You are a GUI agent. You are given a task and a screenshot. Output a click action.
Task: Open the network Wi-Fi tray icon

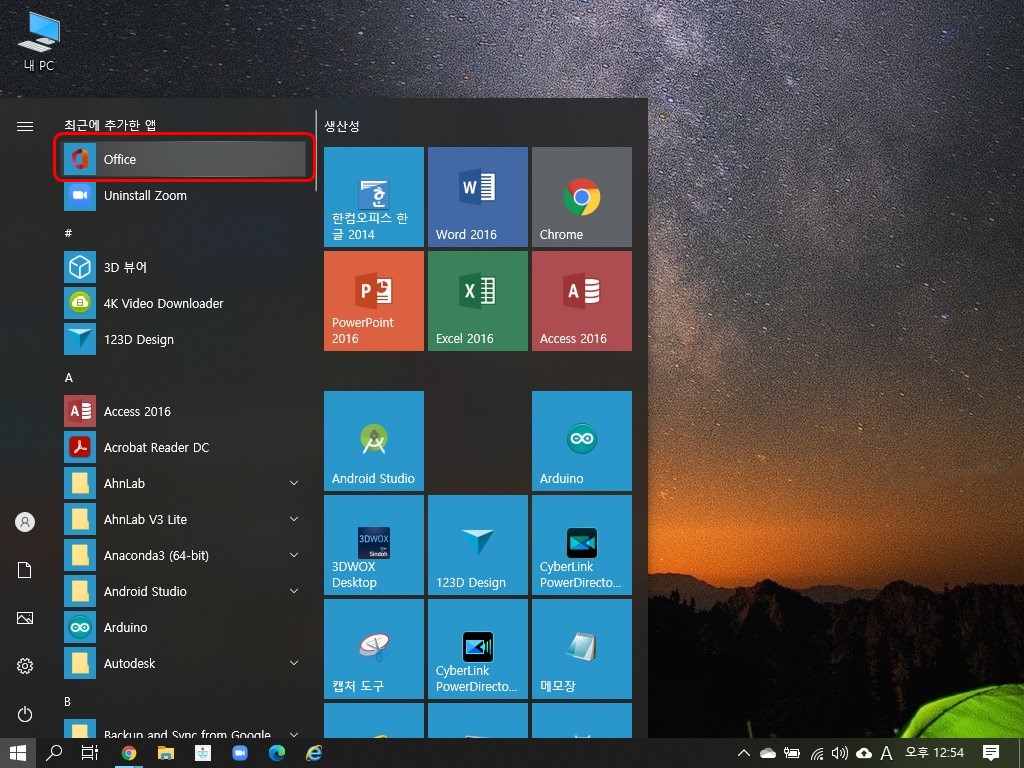tap(817, 754)
